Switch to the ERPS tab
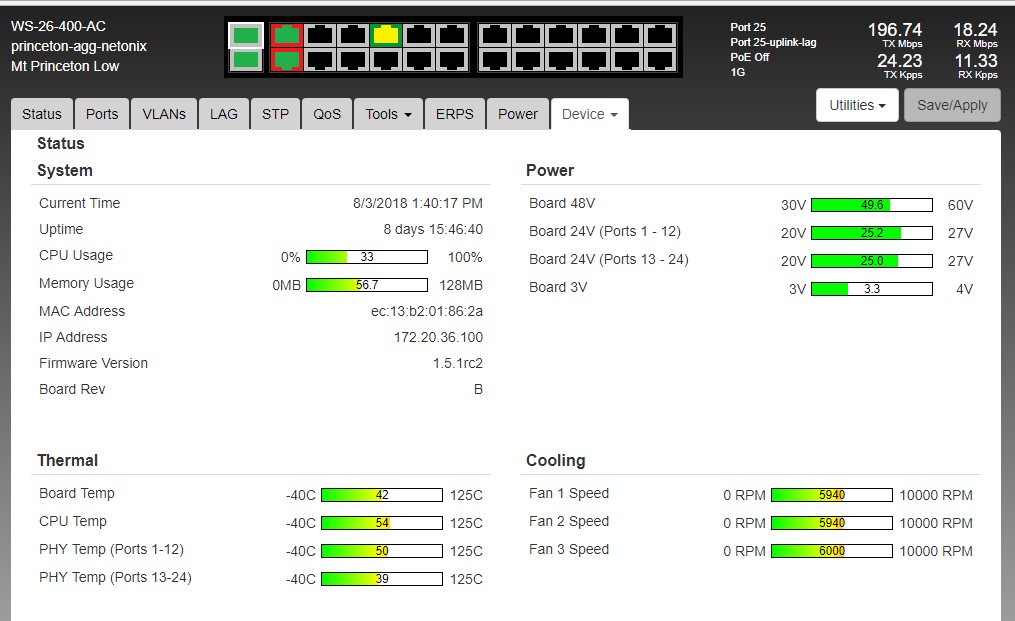 coord(455,114)
